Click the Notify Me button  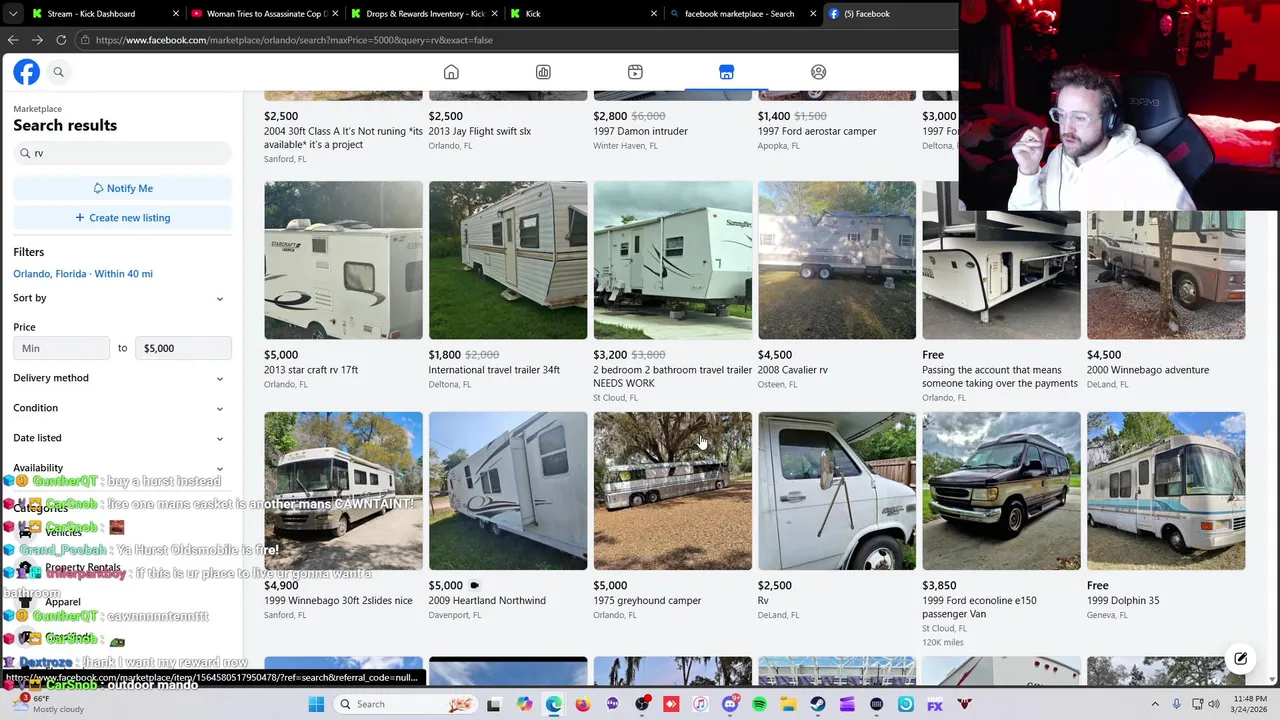122,188
